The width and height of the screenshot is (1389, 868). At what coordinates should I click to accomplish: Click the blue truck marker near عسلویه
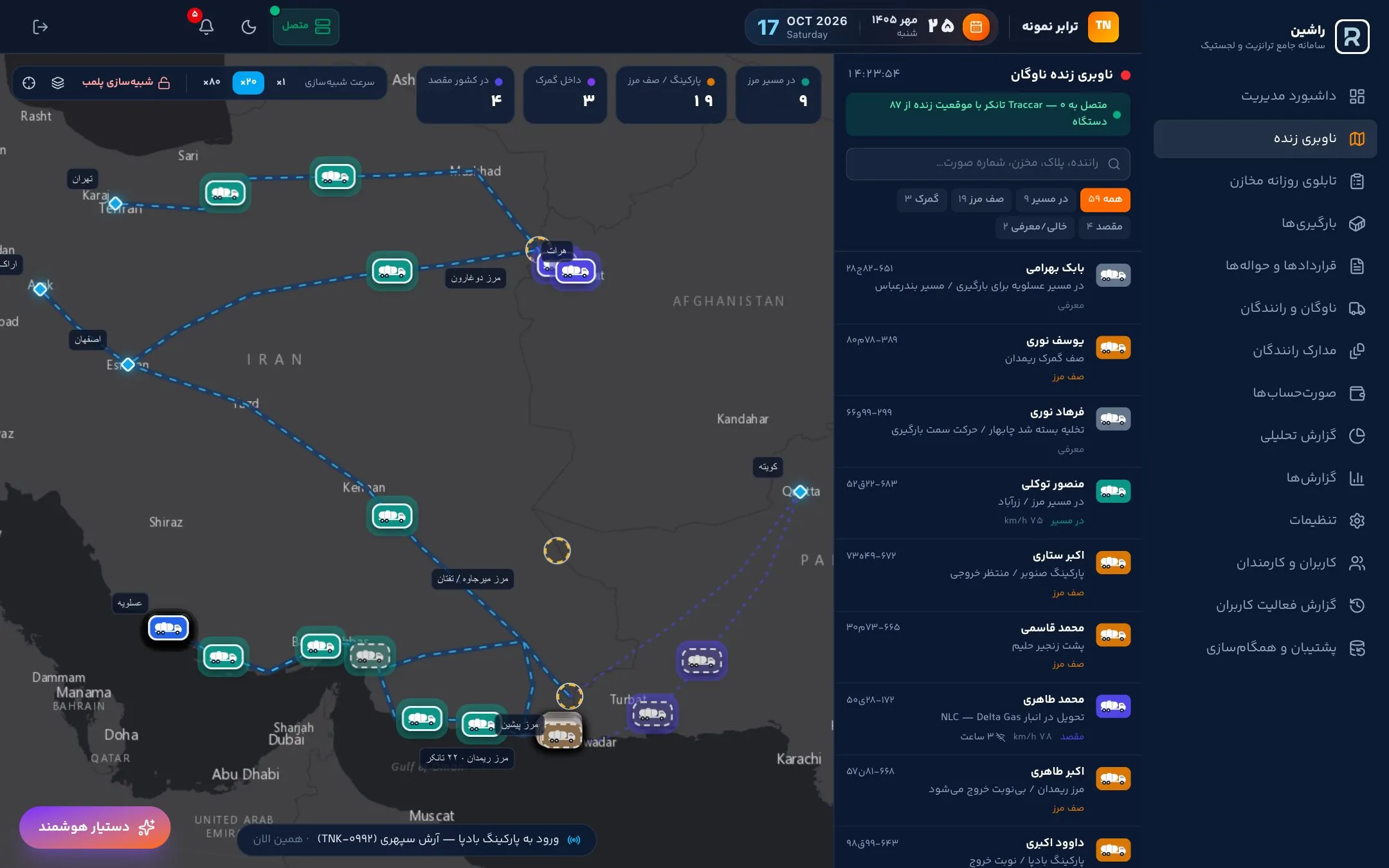168,628
